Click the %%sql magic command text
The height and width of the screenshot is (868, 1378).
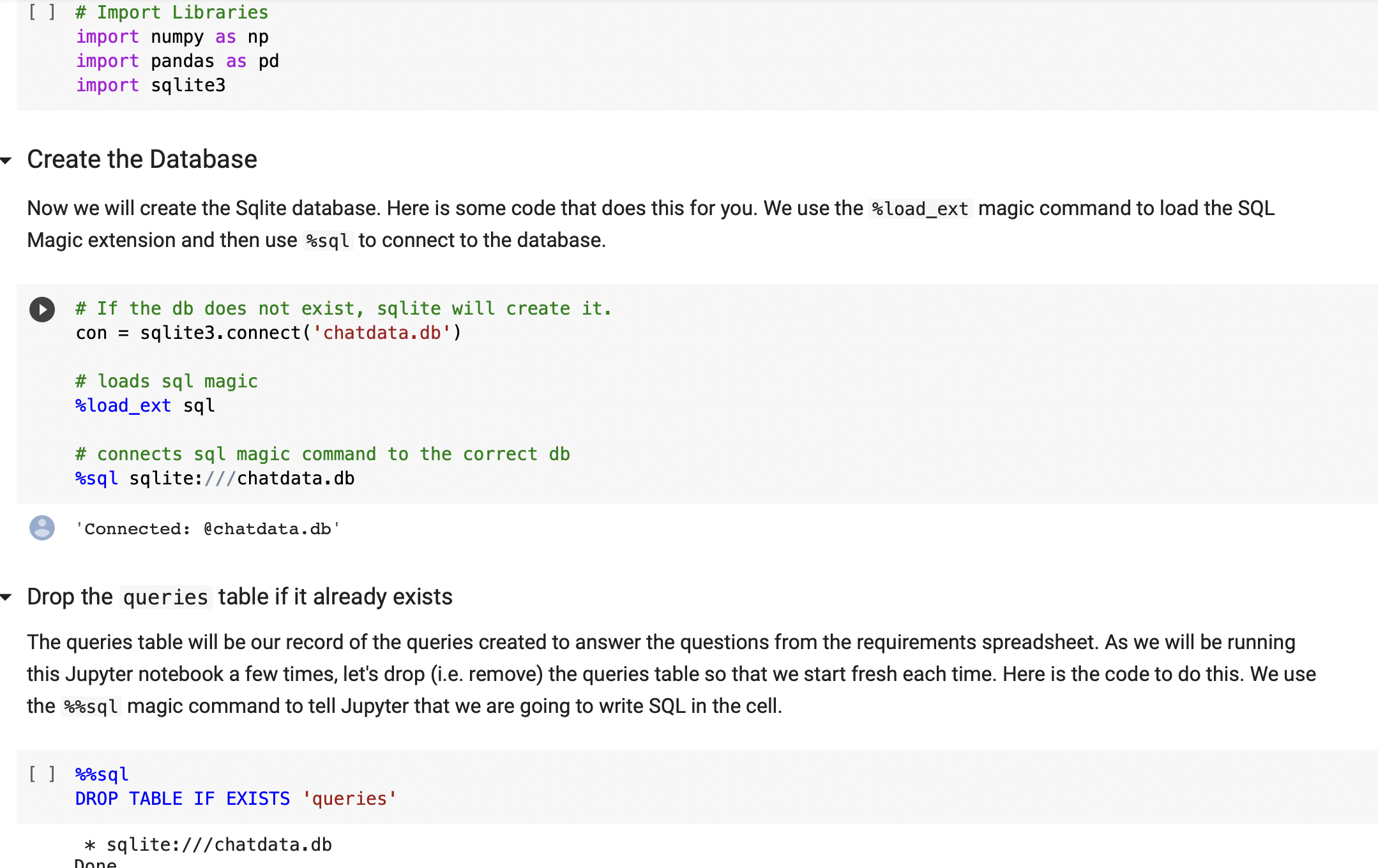100,774
